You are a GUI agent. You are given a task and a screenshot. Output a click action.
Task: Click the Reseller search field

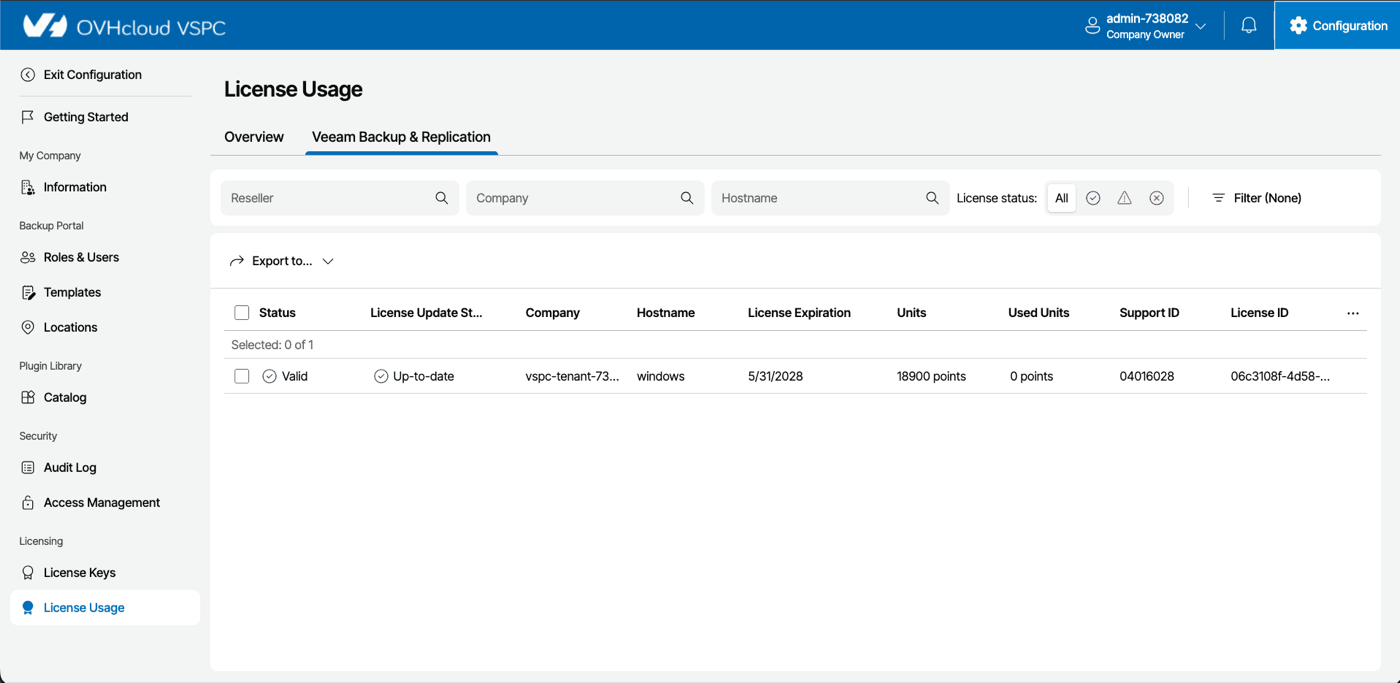pyautogui.click(x=340, y=198)
